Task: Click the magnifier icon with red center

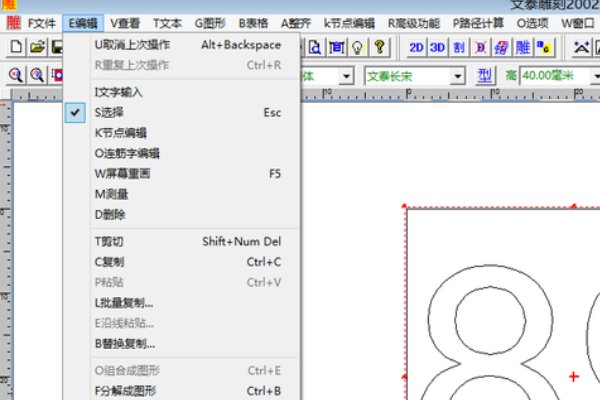Action: (16, 75)
